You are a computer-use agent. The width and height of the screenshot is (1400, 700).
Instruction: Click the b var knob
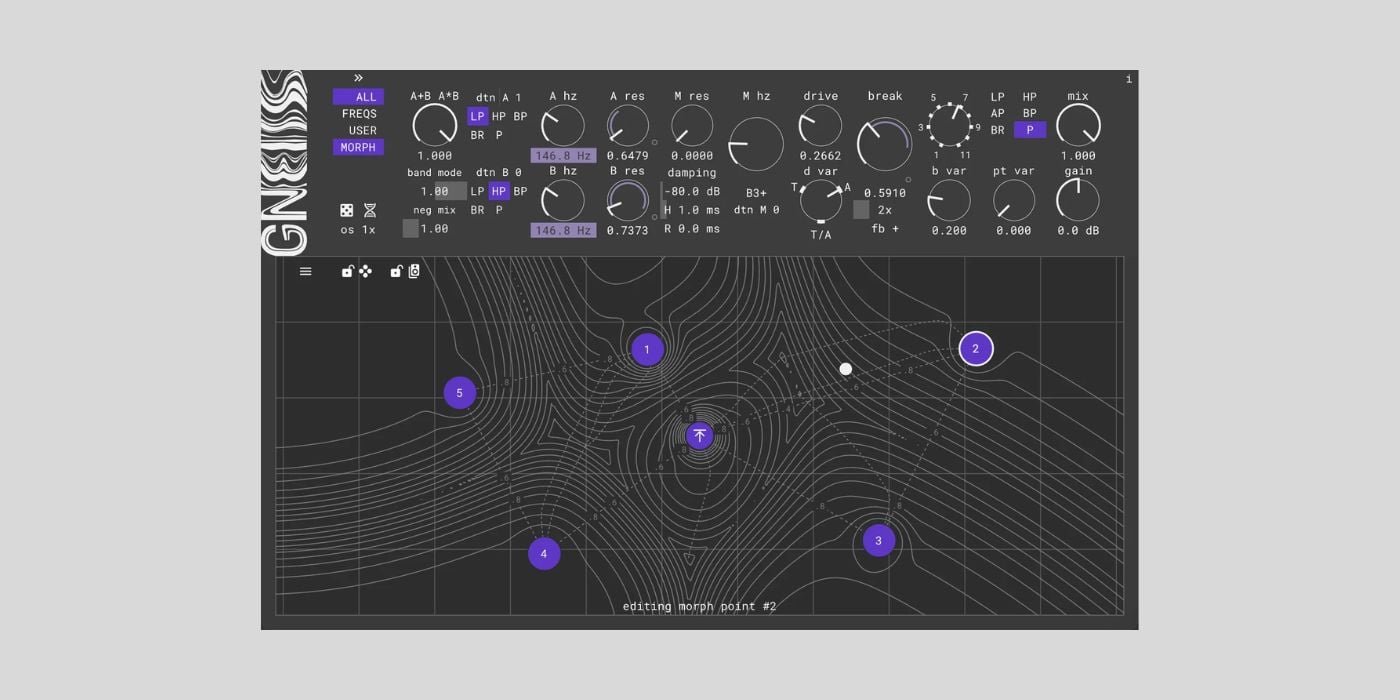[x=949, y=200]
